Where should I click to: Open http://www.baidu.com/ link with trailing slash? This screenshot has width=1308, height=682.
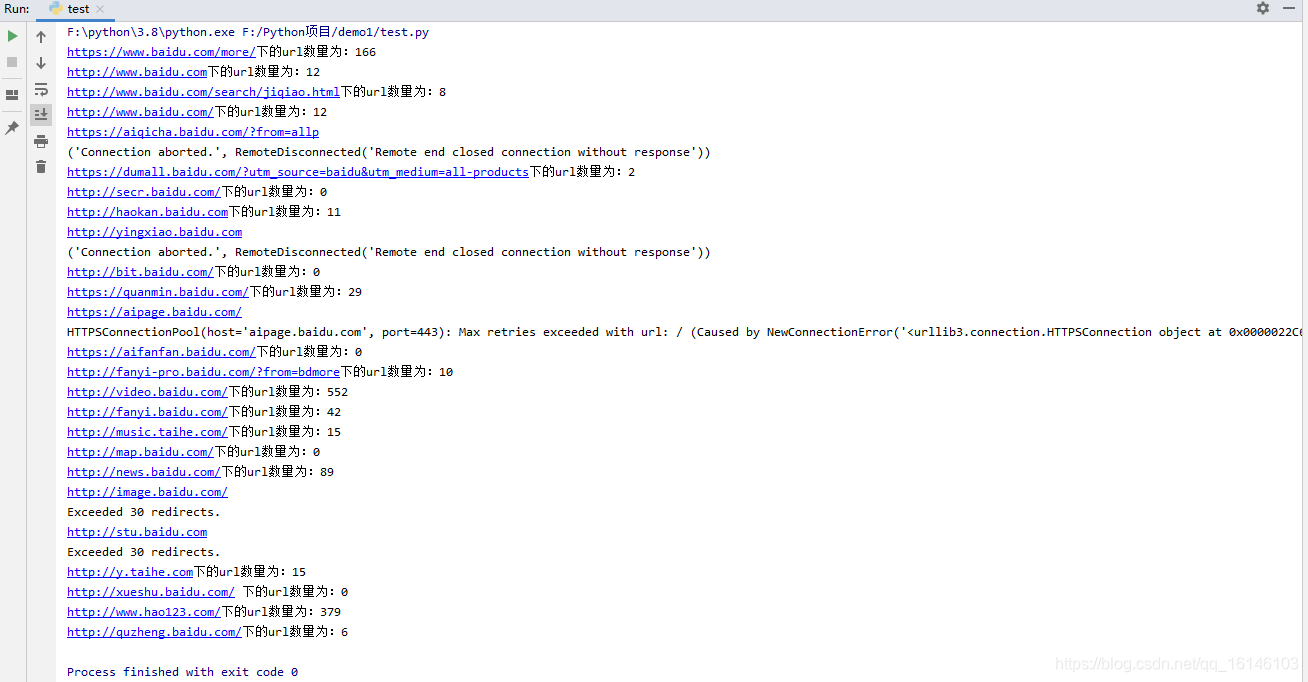click(140, 112)
